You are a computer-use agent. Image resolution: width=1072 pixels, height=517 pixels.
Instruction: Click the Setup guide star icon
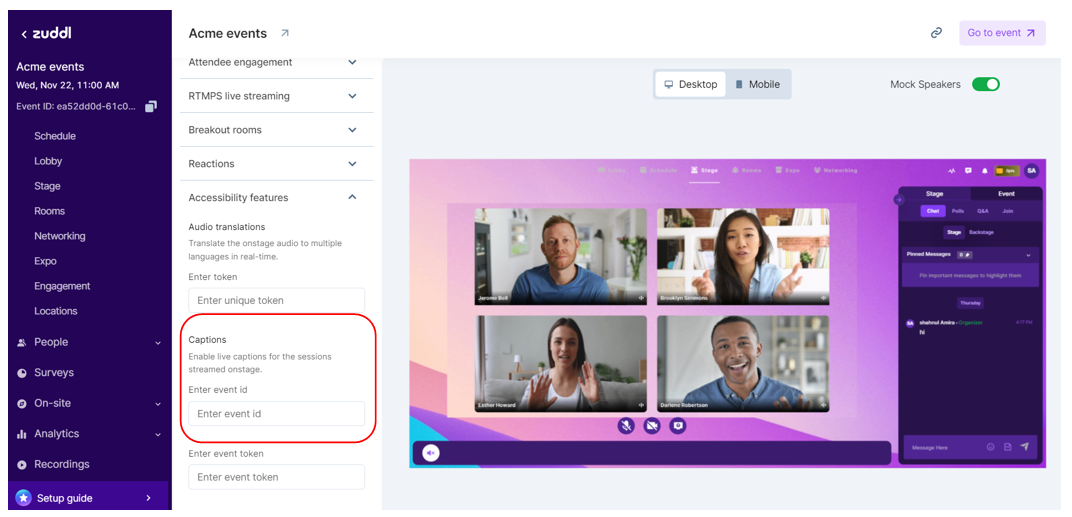click(23, 498)
